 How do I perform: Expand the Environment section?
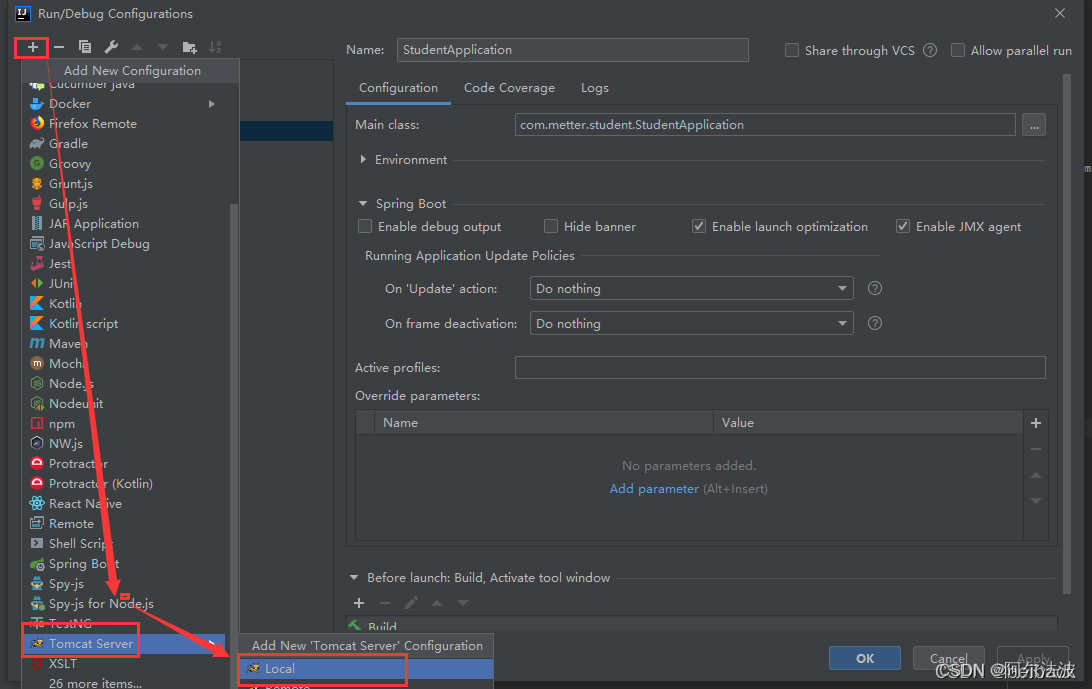(x=363, y=160)
